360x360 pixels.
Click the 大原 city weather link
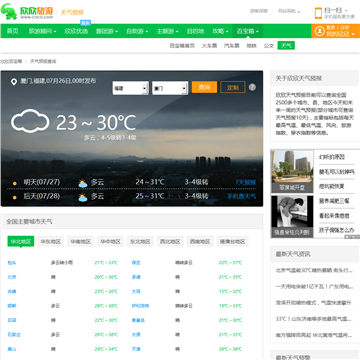136,335
